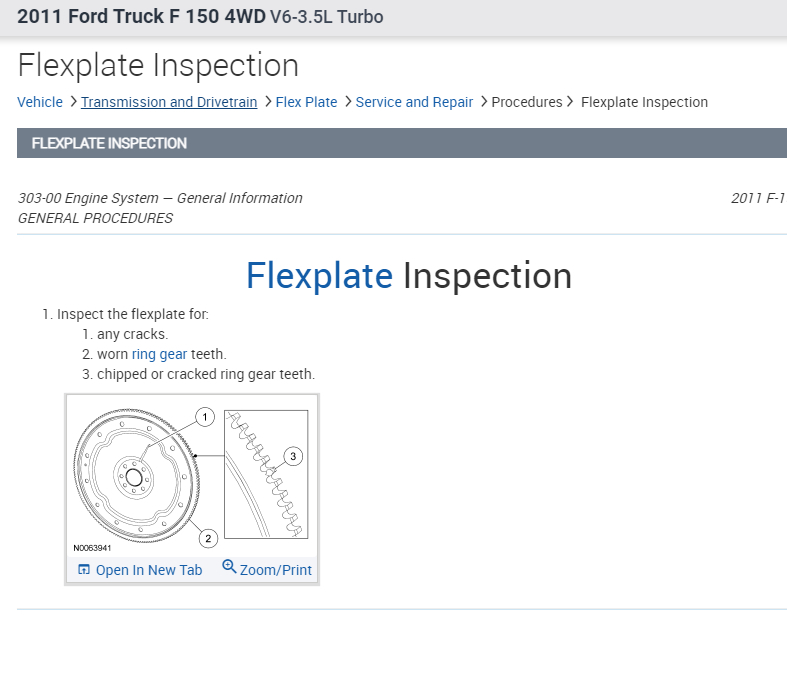
Task: Click the chevron before Flex Plate
Action: (268, 101)
